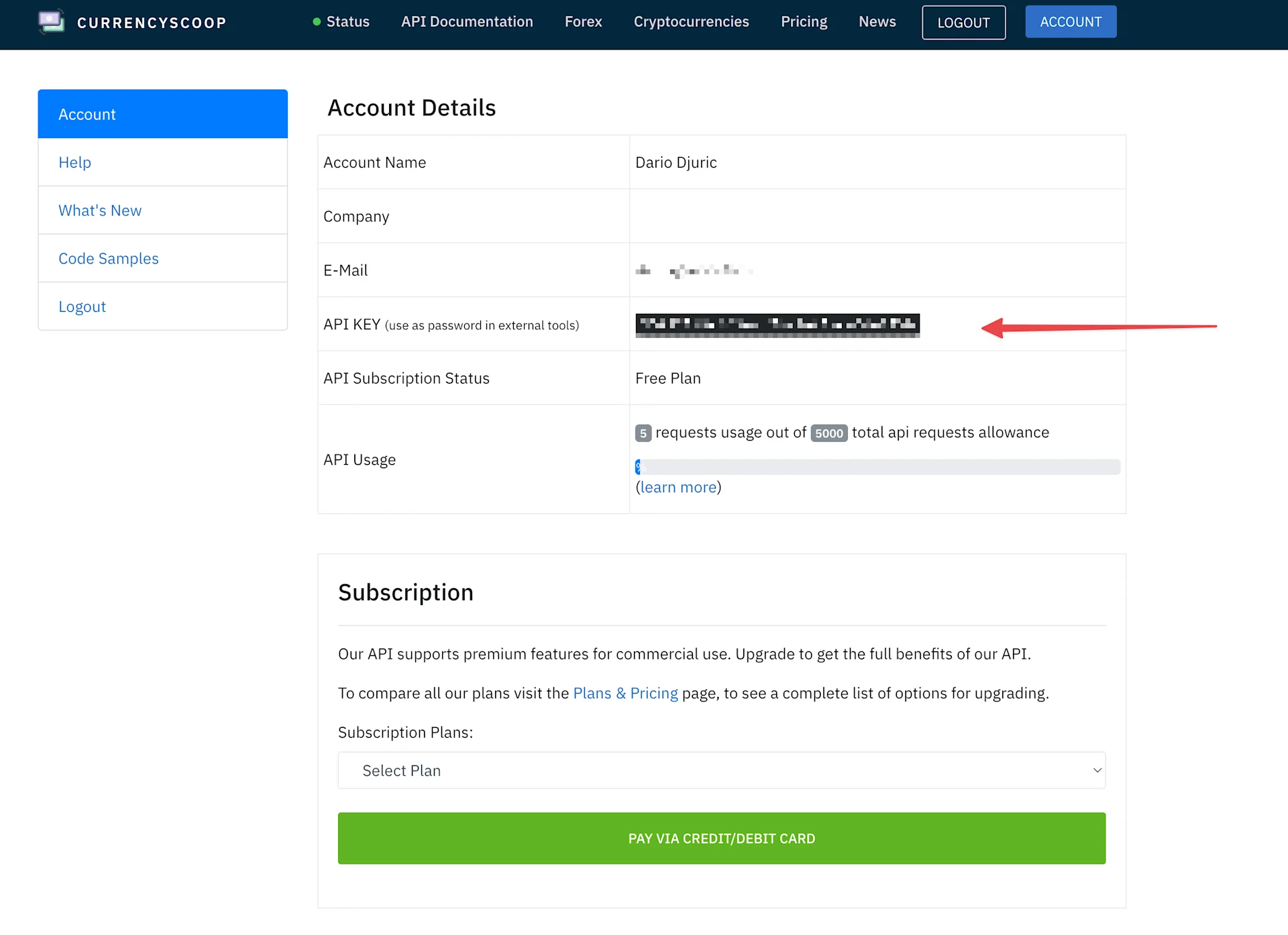The width and height of the screenshot is (1288, 935).
Task: Open the Plans & Pricing link
Action: (625, 693)
